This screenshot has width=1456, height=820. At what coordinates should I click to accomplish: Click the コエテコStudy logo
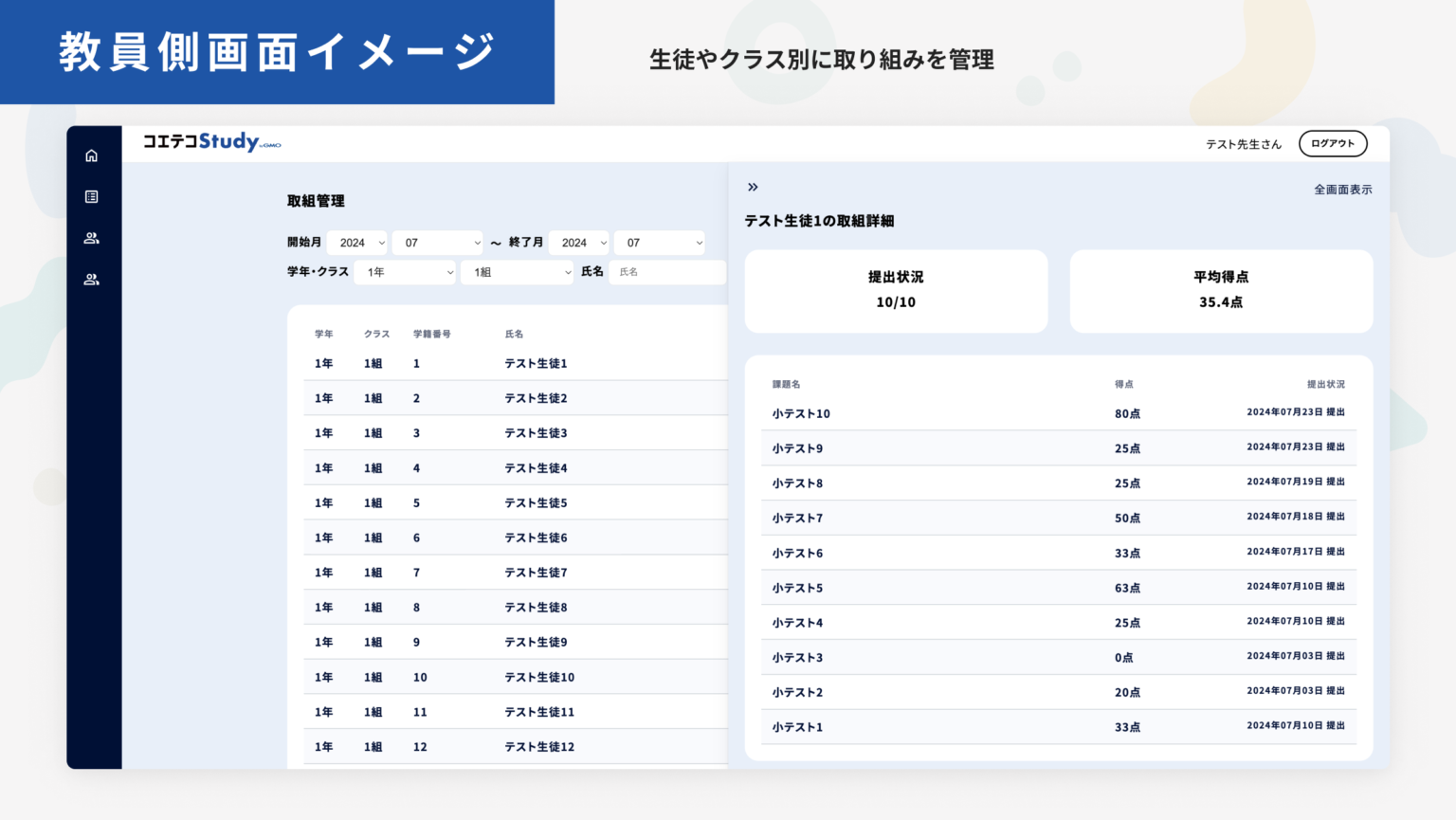[210, 142]
